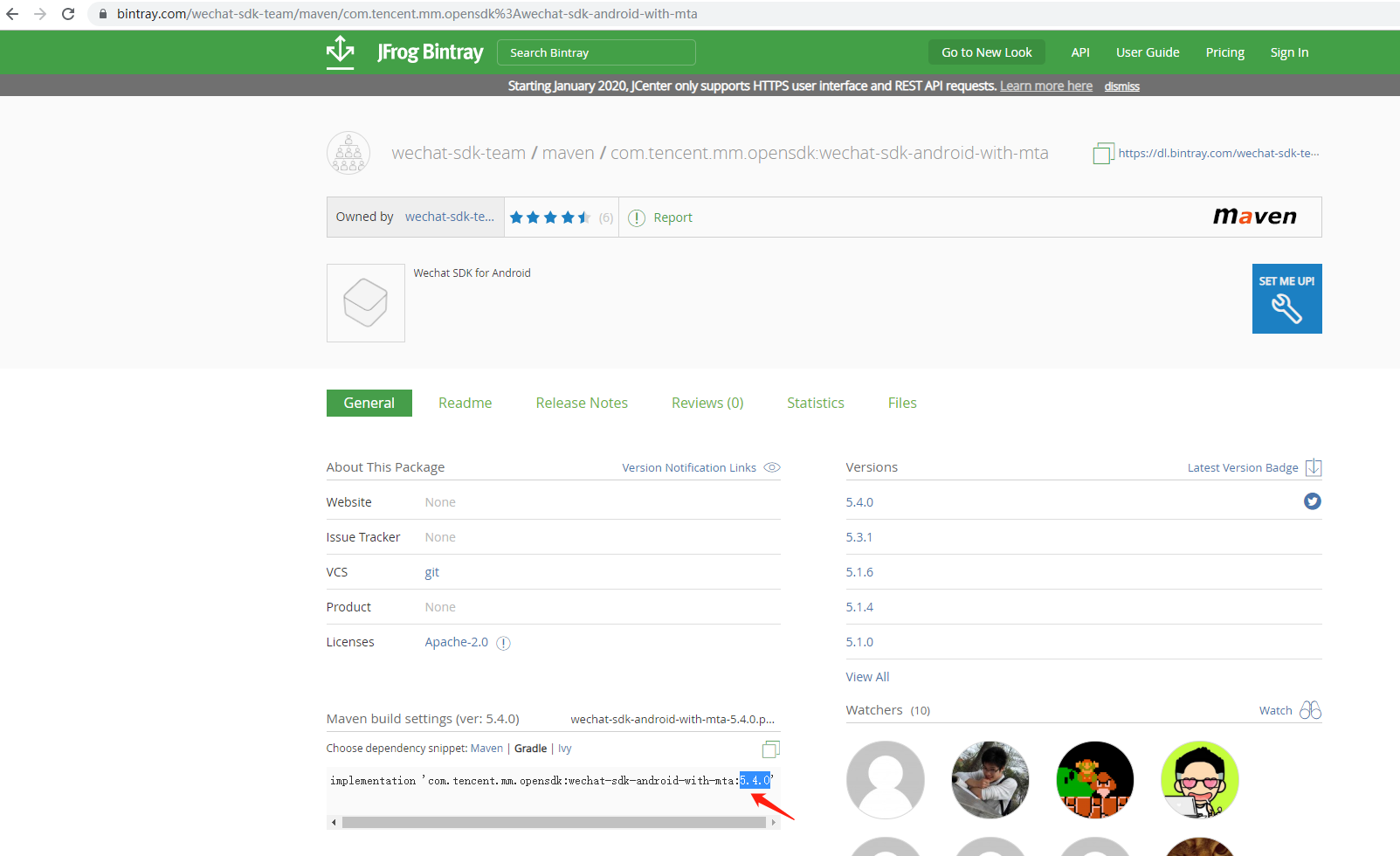1400x856 pixels.
Task: Toggle Watch using the binoculars icon
Action: pos(1309,710)
